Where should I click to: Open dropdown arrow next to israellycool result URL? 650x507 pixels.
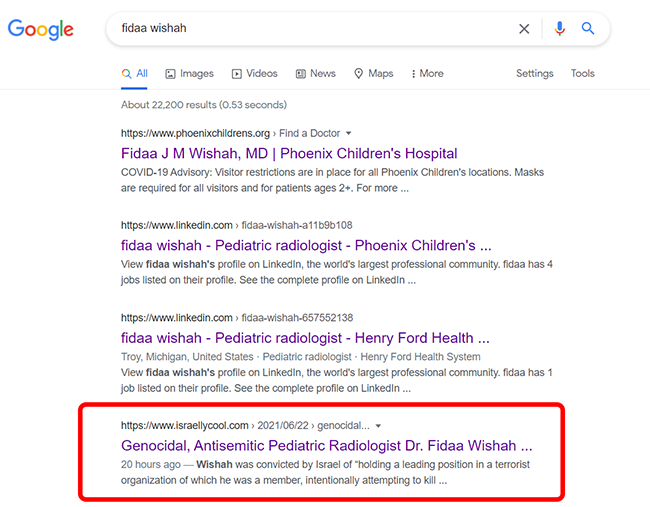click(x=378, y=426)
